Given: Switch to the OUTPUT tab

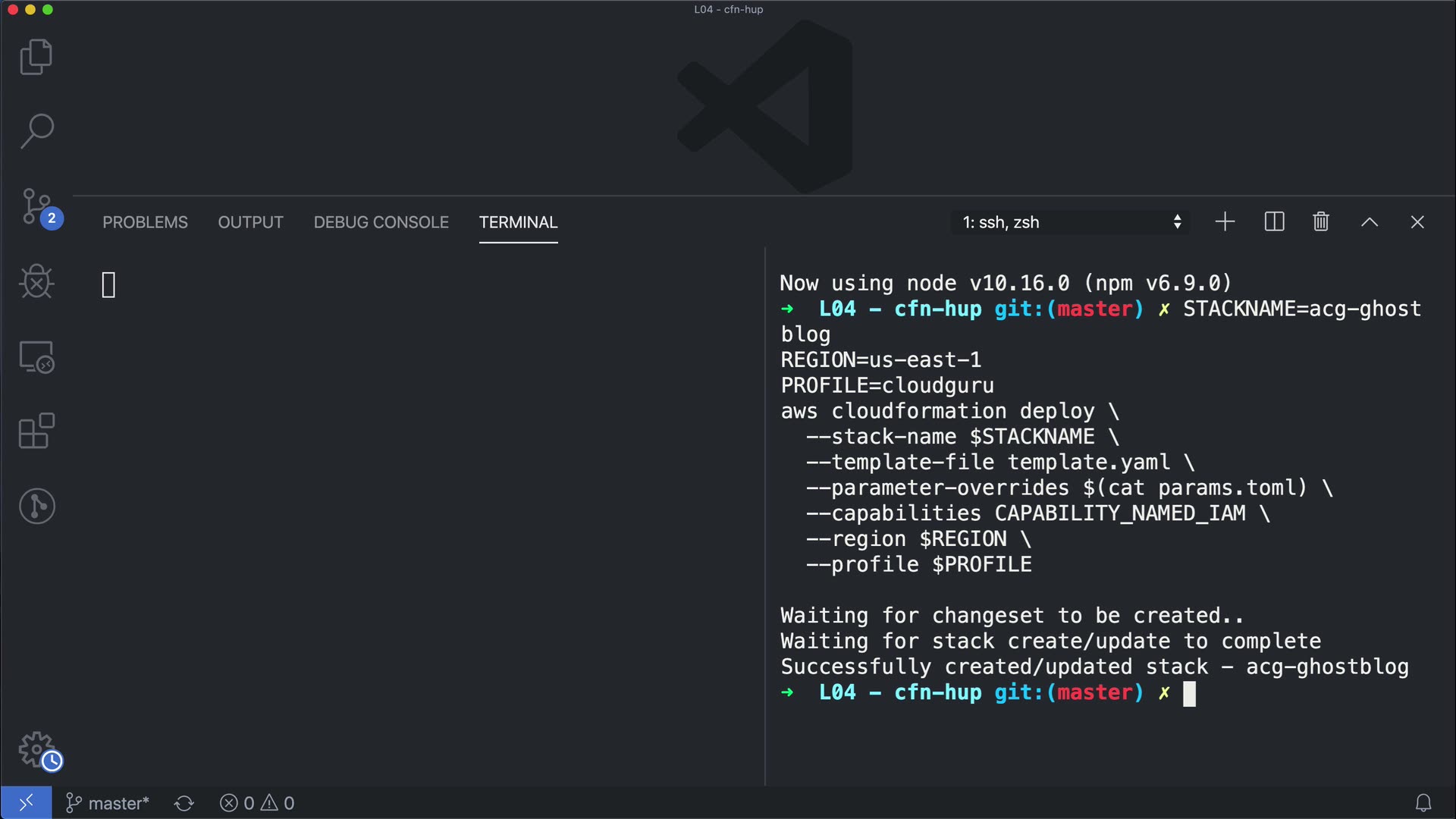Looking at the screenshot, I should (x=250, y=222).
